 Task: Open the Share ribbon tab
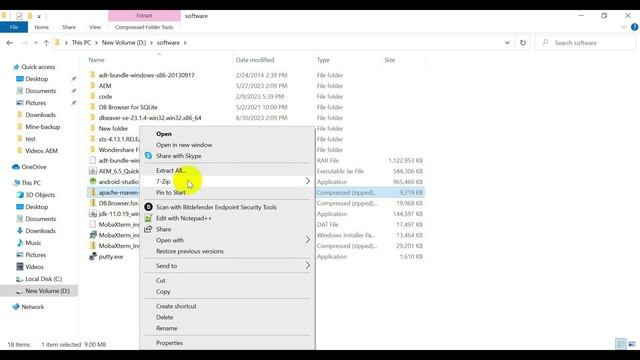pyautogui.click(x=69, y=27)
